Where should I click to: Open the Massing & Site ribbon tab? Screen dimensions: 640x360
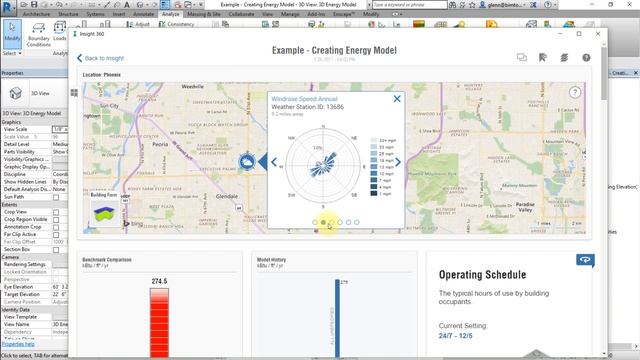click(x=204, y=14)
